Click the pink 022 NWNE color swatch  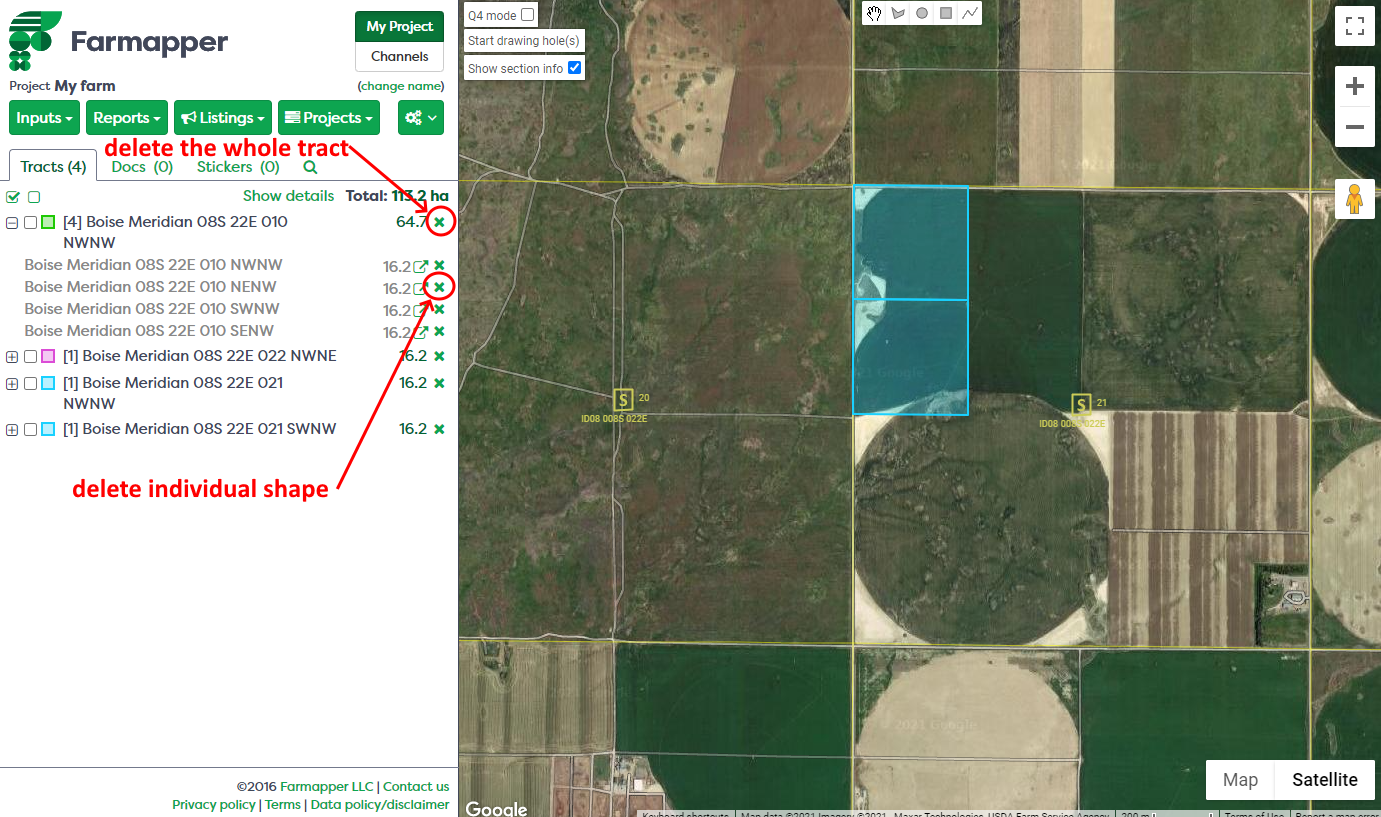pos(48,357)
